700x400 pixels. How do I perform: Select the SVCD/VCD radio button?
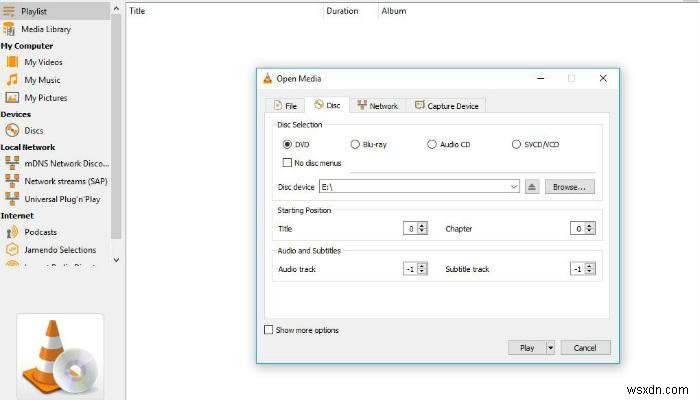(x=516, y=144)
